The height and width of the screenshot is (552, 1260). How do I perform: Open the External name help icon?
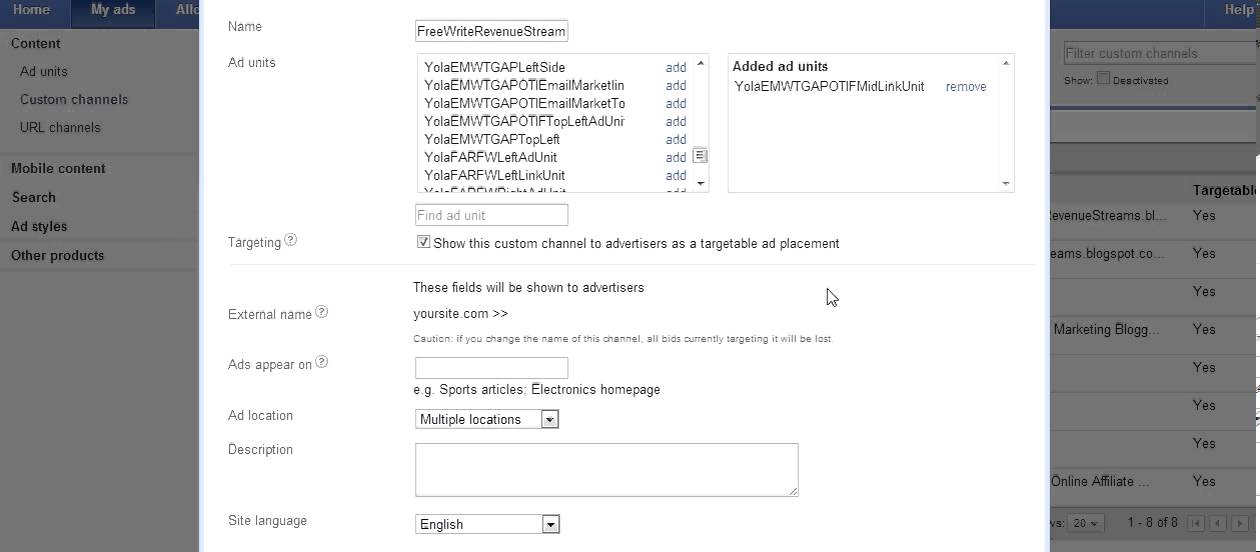click(322, 312)
